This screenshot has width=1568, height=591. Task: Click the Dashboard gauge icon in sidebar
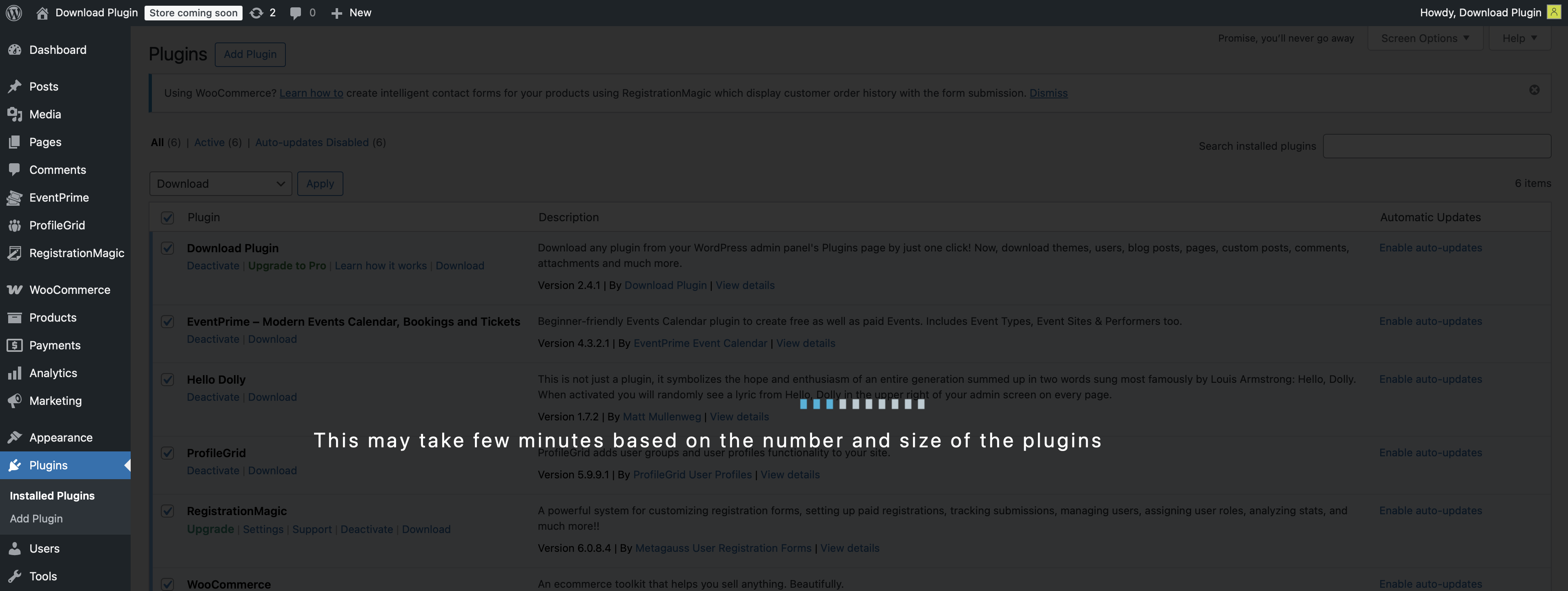pyautogui.click(x=15, y=50)
